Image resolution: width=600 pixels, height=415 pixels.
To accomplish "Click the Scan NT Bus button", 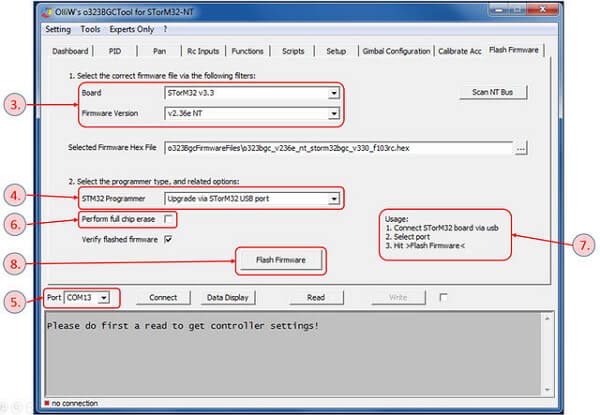I will click(x=492, y=92).
